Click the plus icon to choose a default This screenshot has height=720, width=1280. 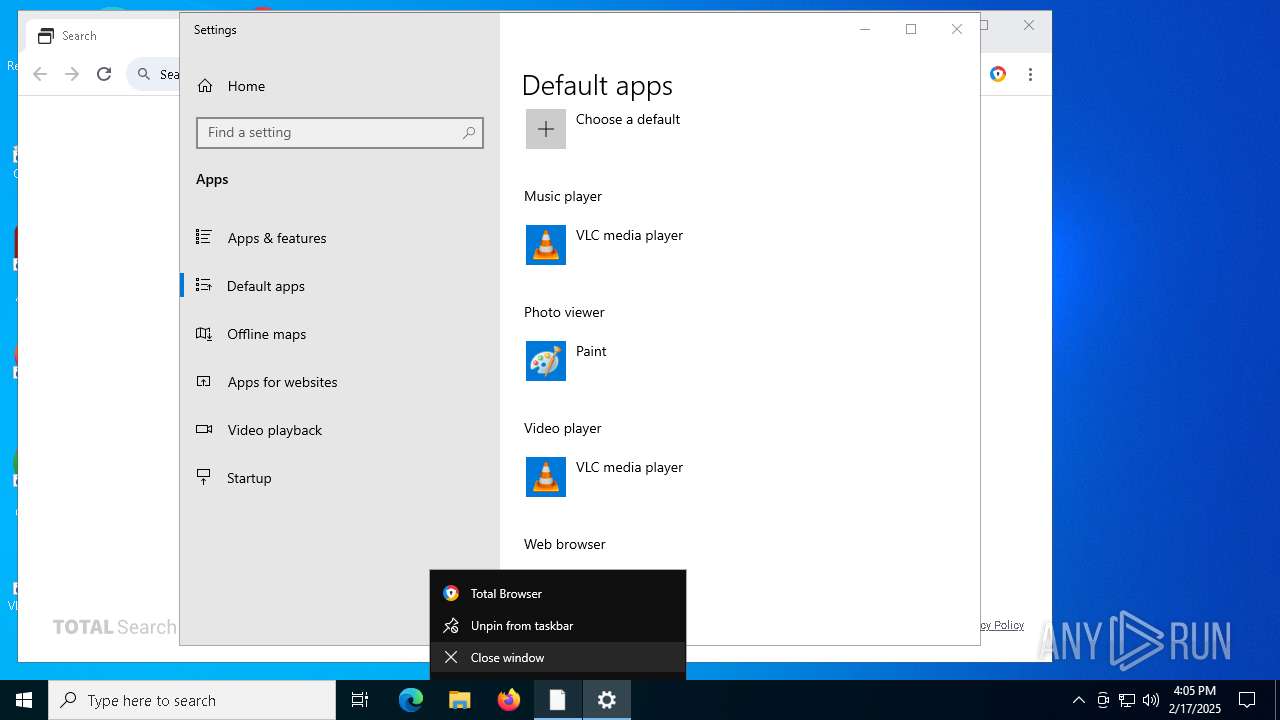[546, 129]
